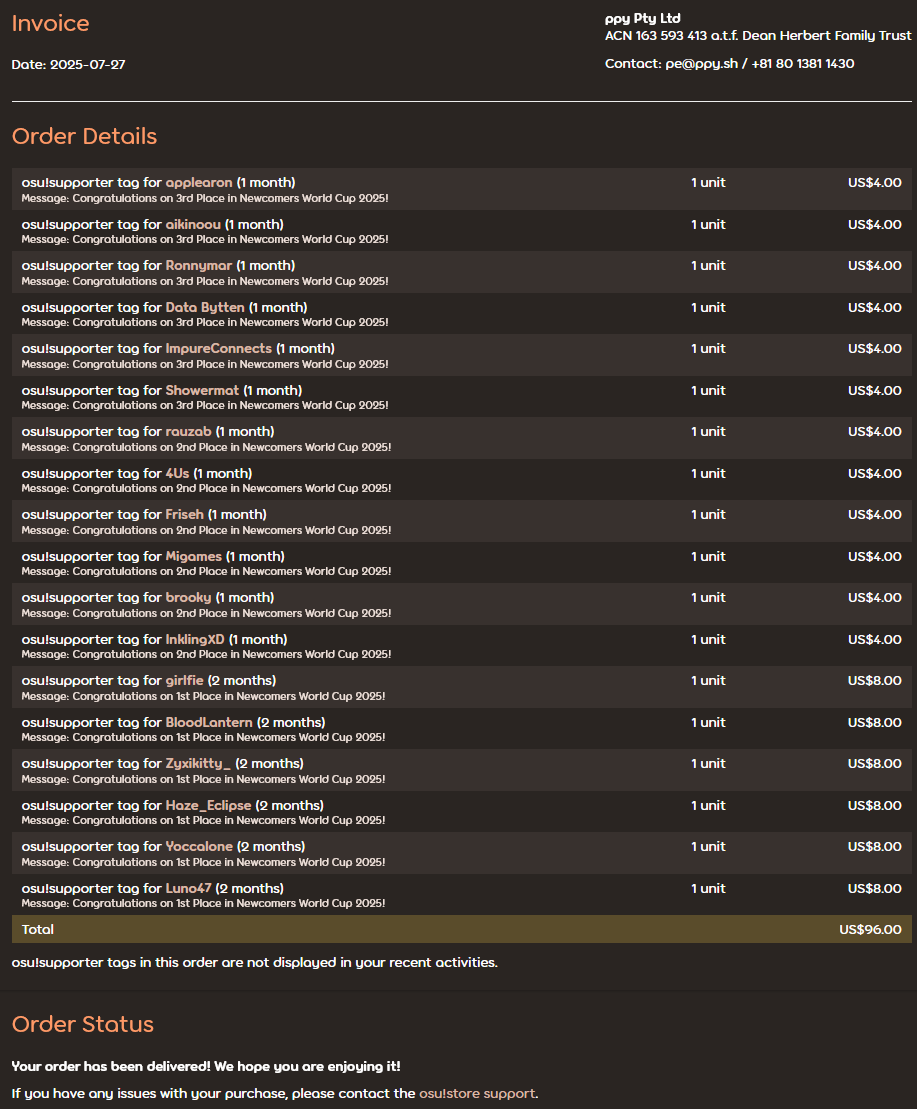The height and width of the screenshot is (1109, 917).
Task: Click the 3rd Place message under Showermat
Action: [205, 405]
